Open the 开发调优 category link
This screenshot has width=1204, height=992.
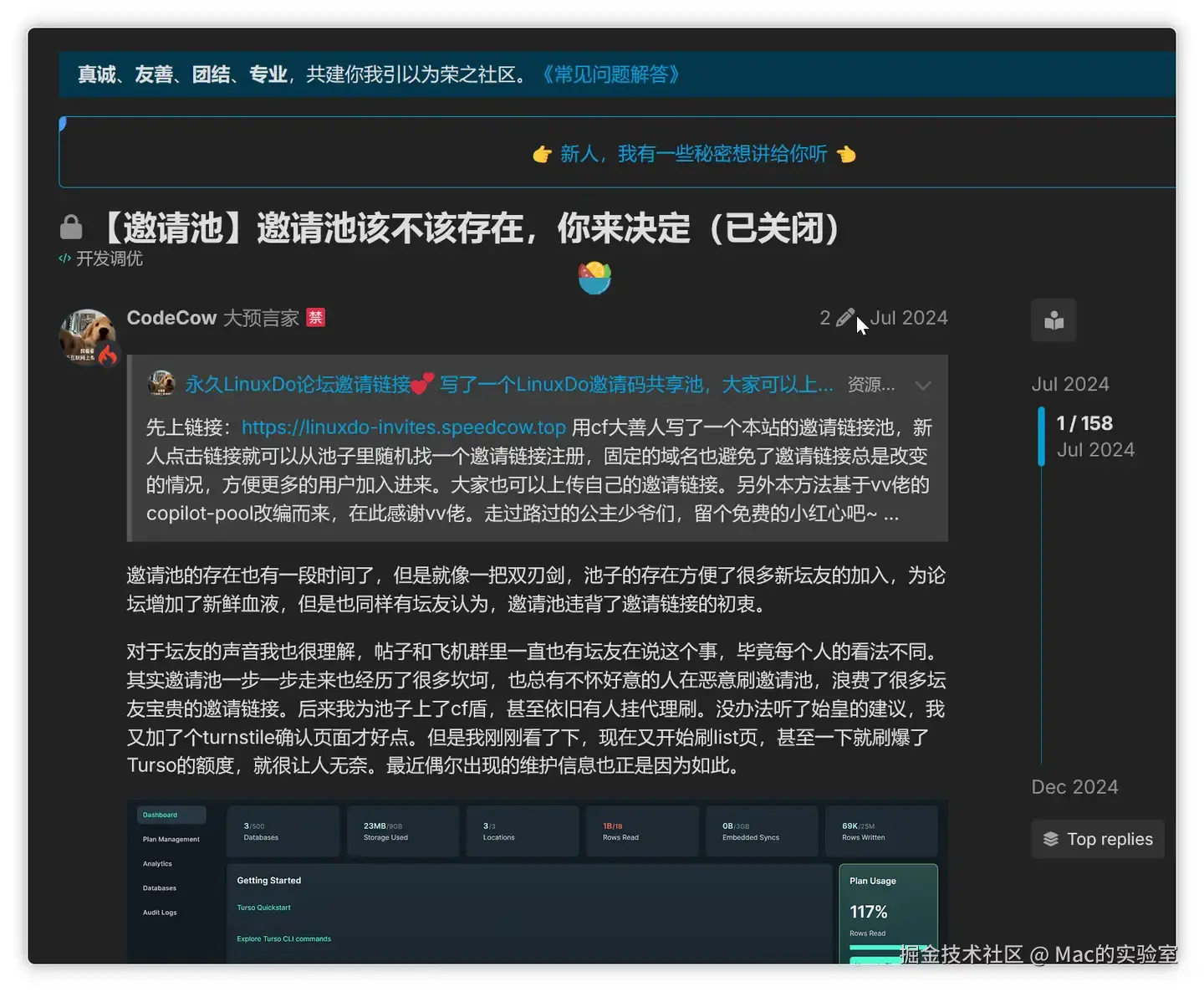[x=110, y=258]
